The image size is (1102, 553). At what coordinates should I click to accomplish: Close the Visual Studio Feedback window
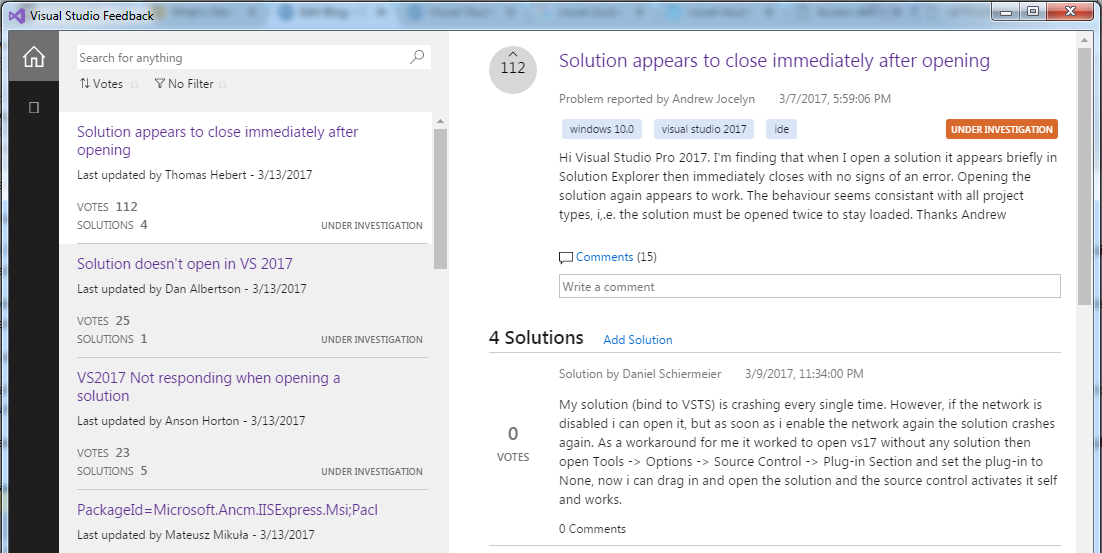coord(1070,11)
